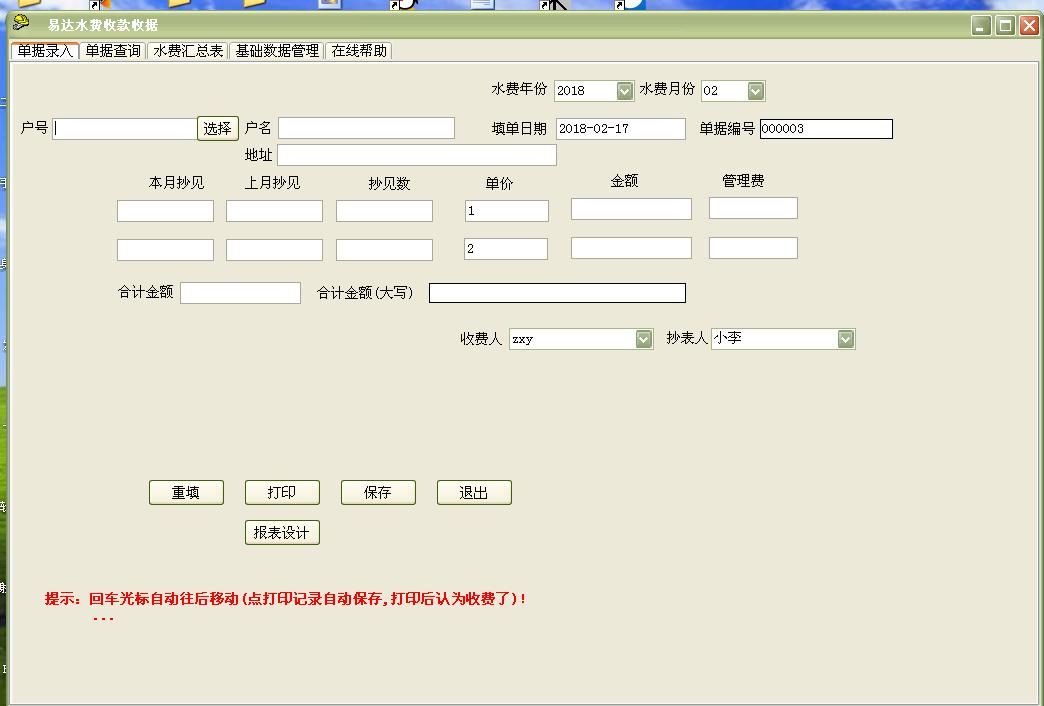Image resolution: width=1044 pixels, height=706 pixels.
Task: Click the 退出 button
Action: tap(474, 493)
